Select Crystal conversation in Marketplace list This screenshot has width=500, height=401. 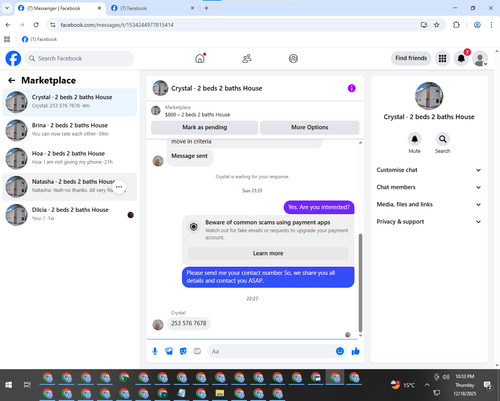point(70,102)
